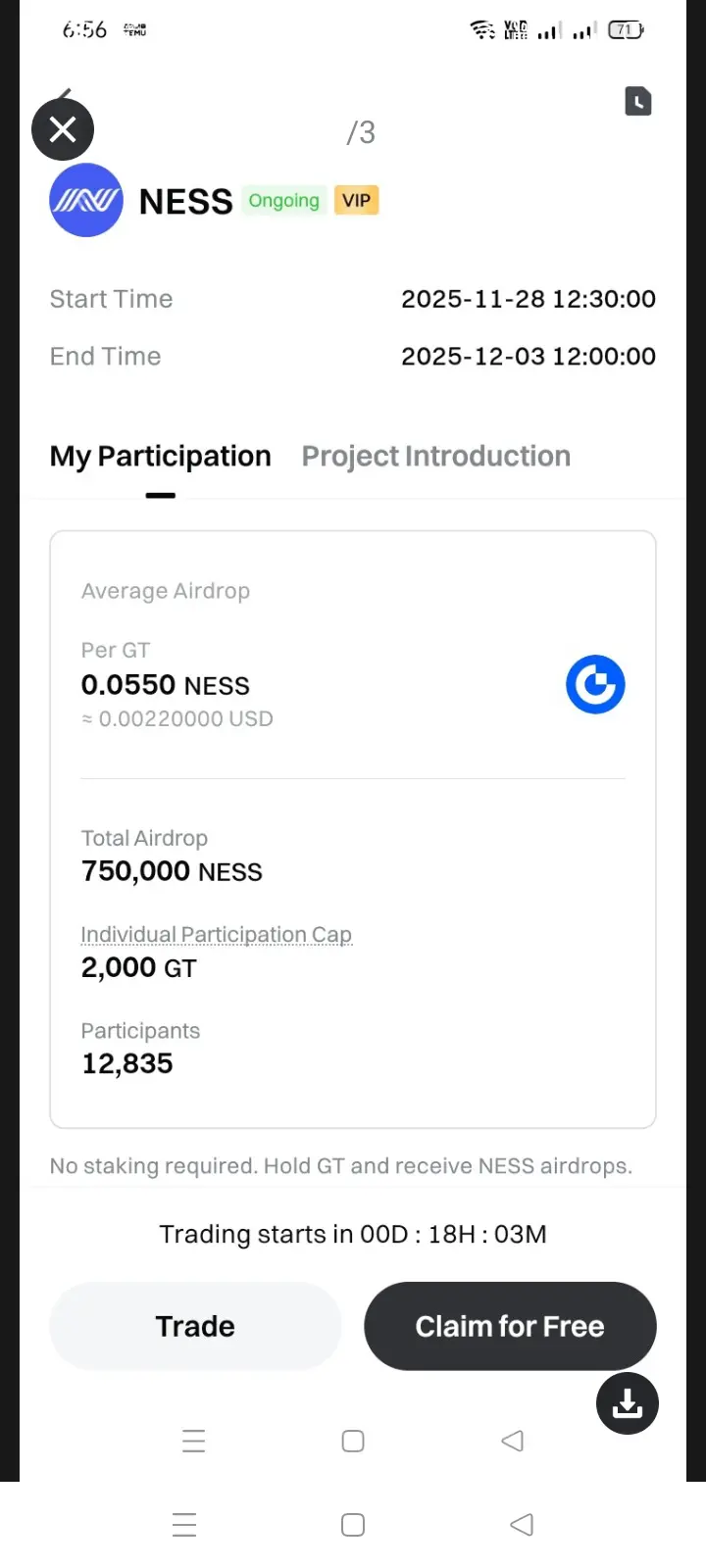Switch to My Participation tab

tap(161, 457)
